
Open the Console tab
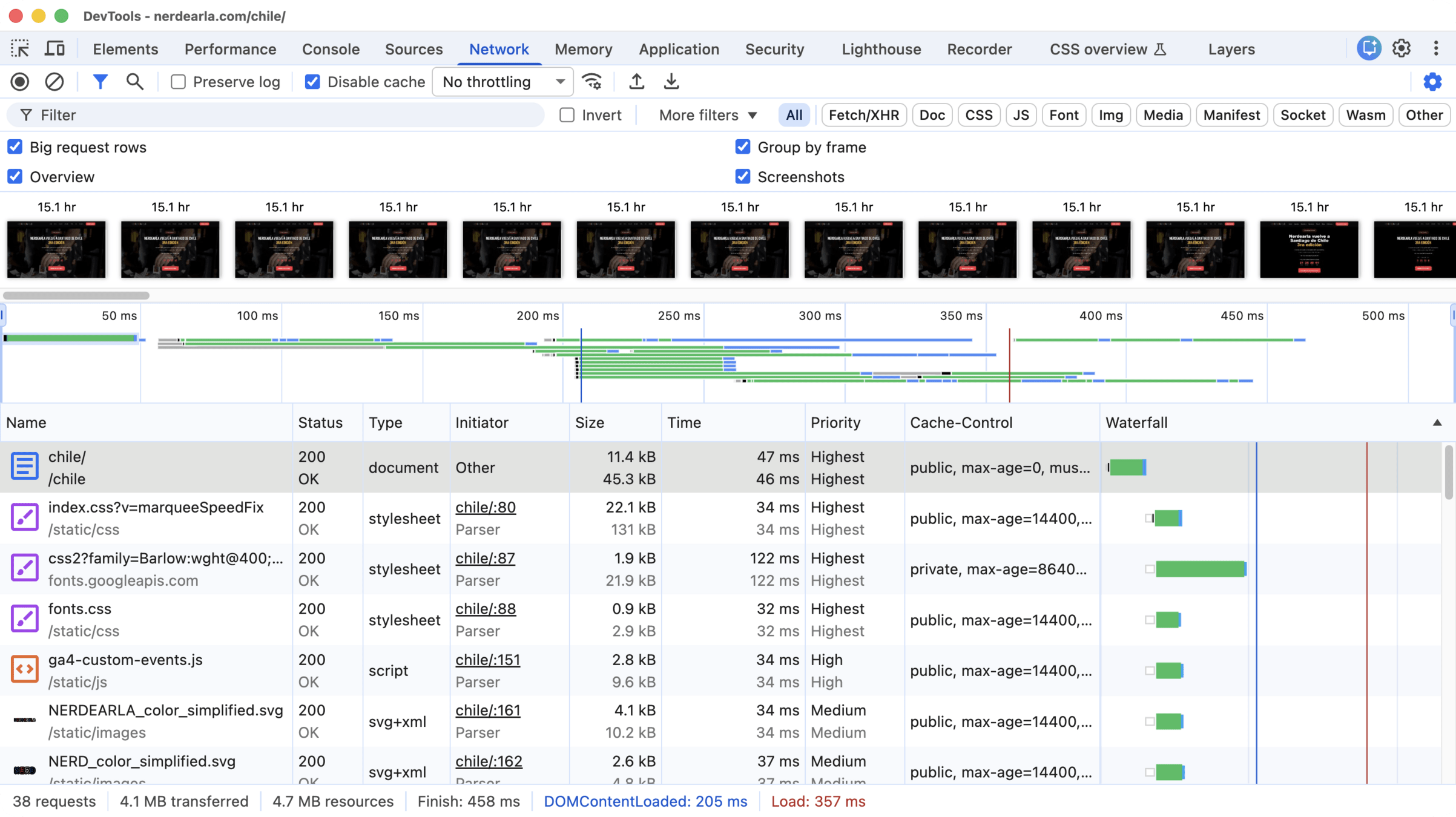(331, 49)
